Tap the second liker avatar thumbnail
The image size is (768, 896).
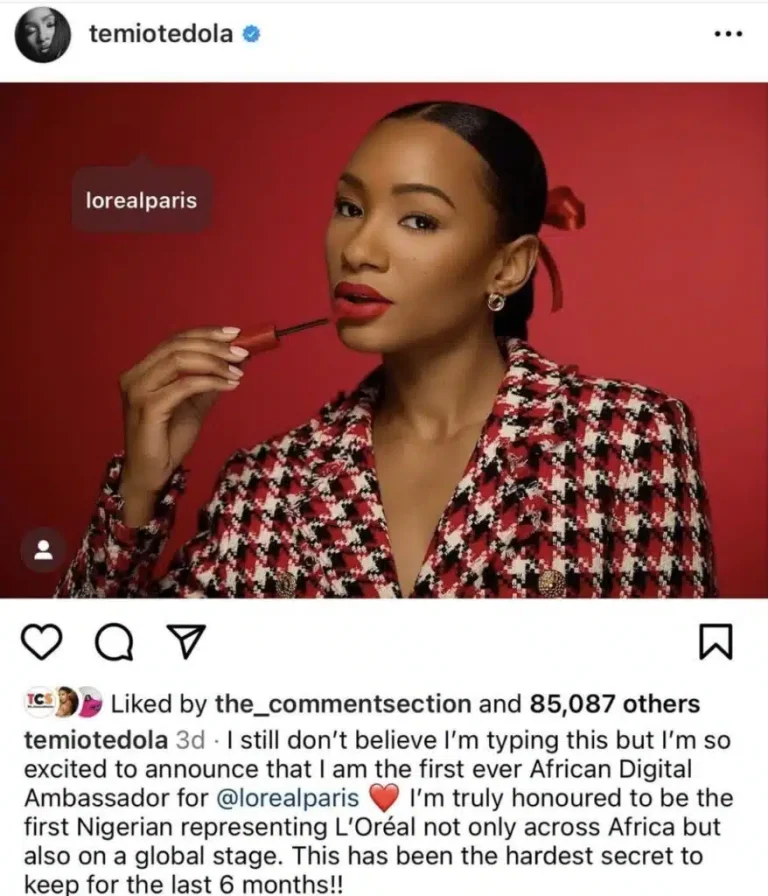pos(66,701)
